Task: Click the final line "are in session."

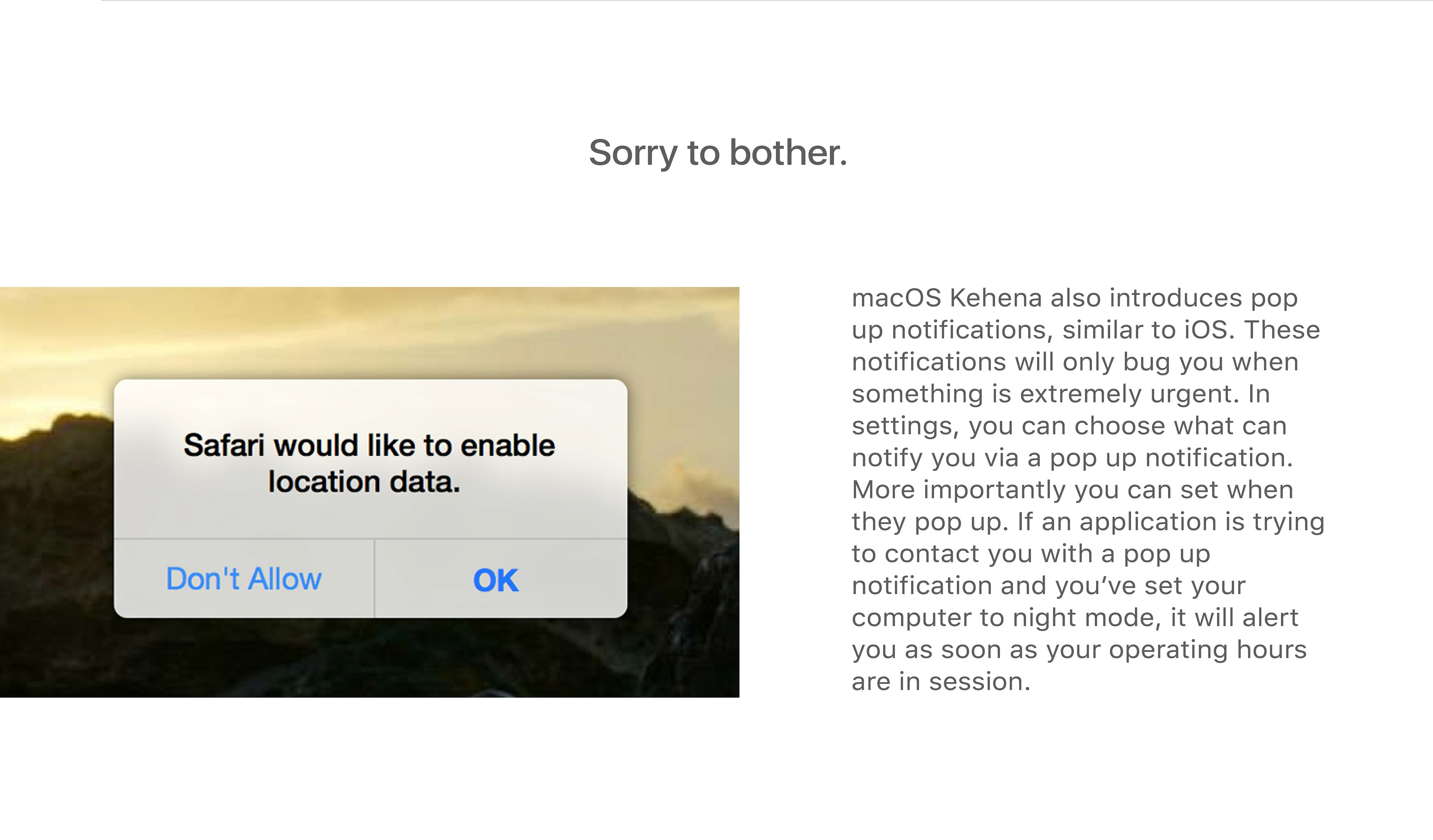Action: (940, 681)
